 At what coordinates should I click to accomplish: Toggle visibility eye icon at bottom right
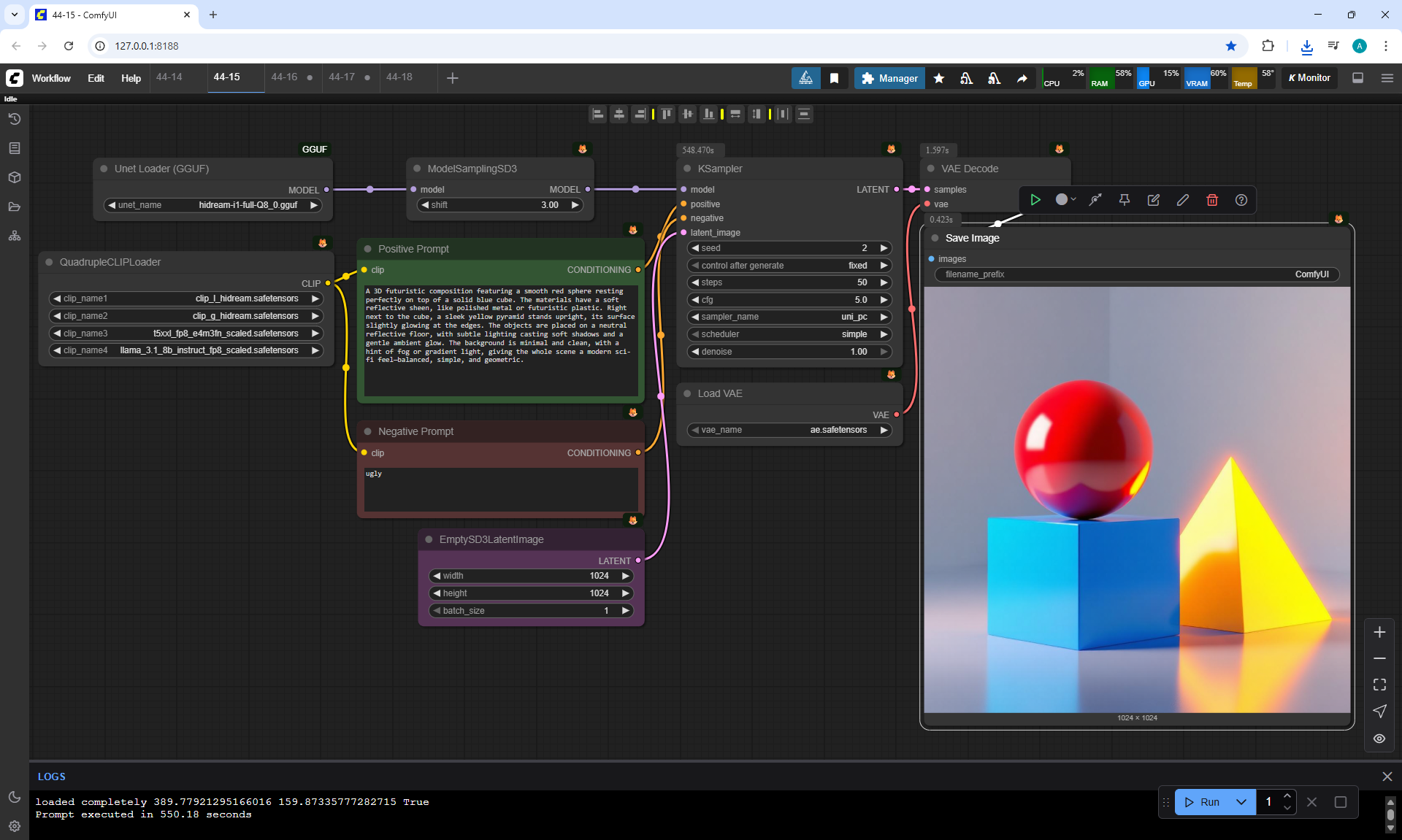[x=1379, y=739]
